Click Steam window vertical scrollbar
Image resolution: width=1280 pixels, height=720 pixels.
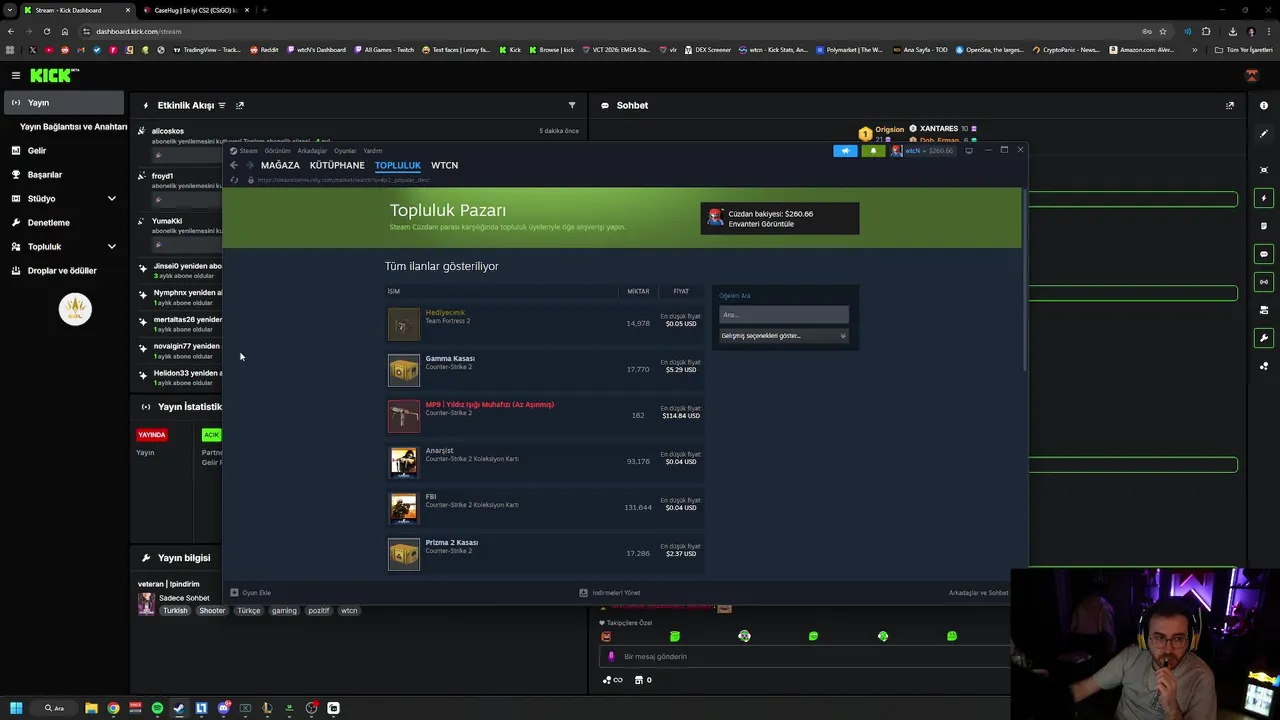[x=1024, y=280]
